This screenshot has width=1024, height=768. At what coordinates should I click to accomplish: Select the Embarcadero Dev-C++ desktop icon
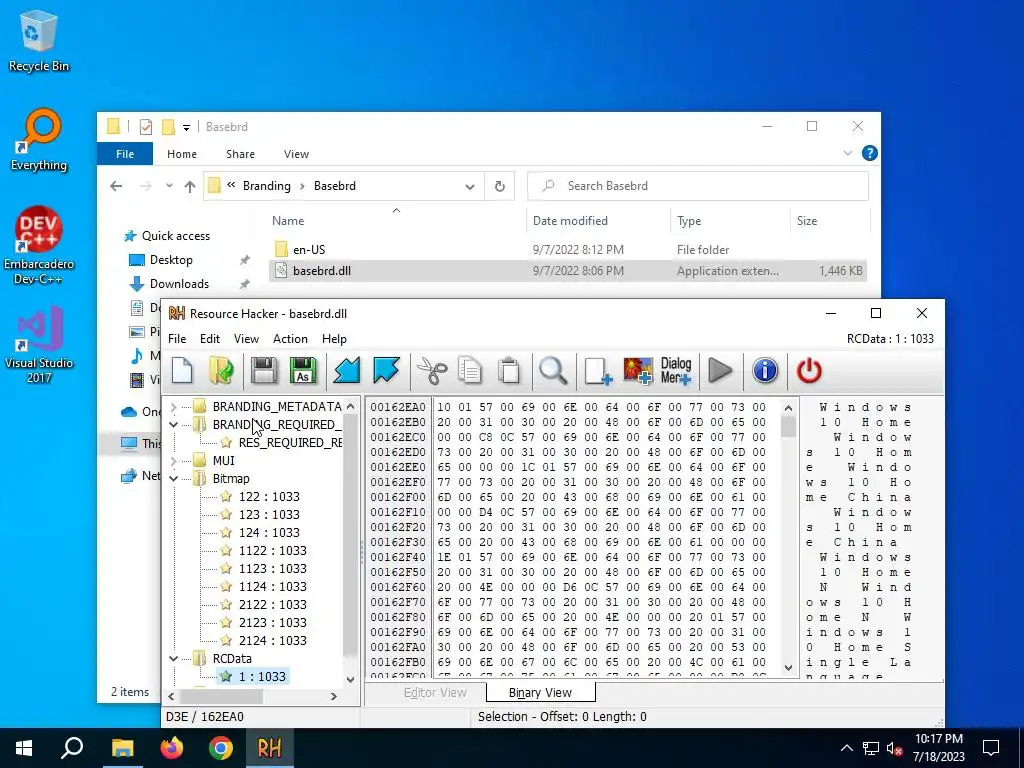(39, 246)
